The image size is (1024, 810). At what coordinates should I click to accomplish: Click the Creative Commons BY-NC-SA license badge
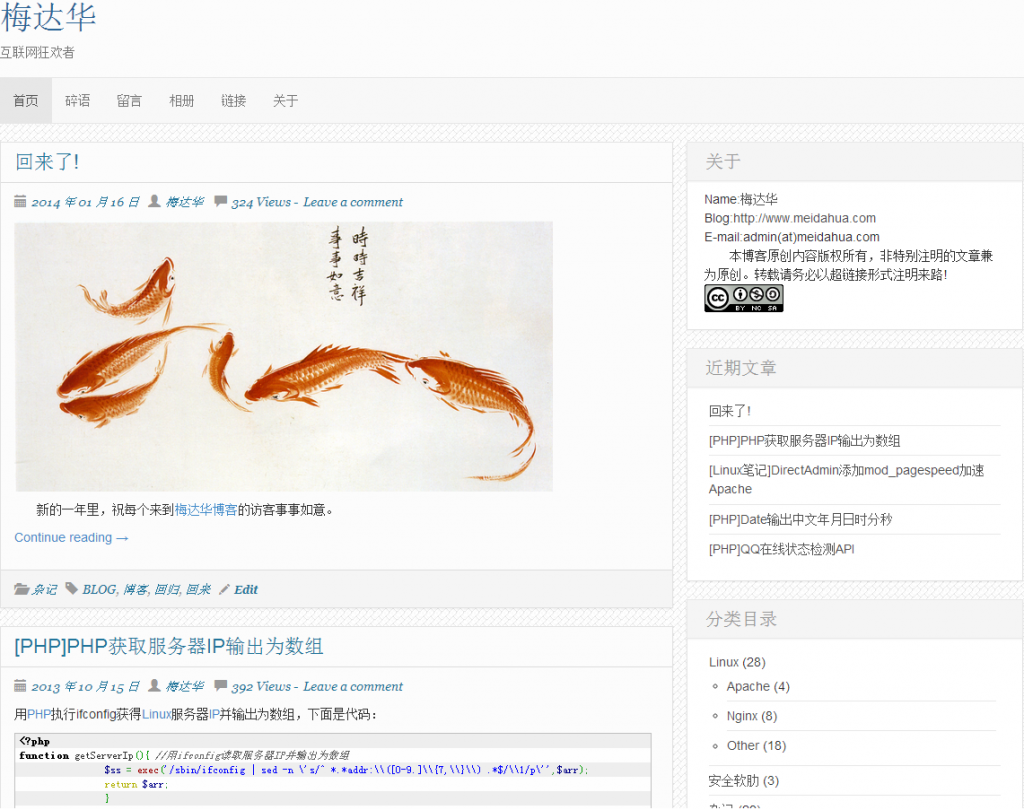(743, 298)
